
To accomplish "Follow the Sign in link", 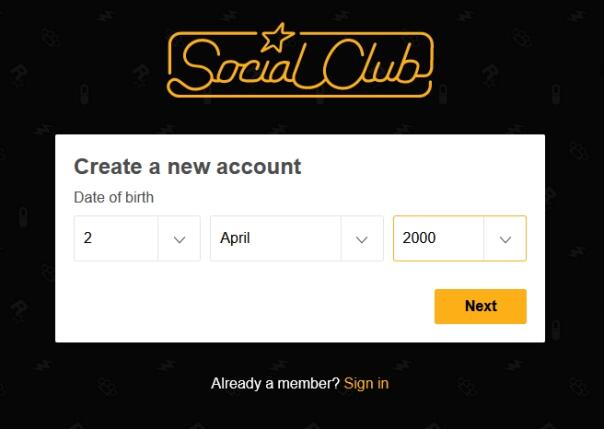I will coord(366,383).
